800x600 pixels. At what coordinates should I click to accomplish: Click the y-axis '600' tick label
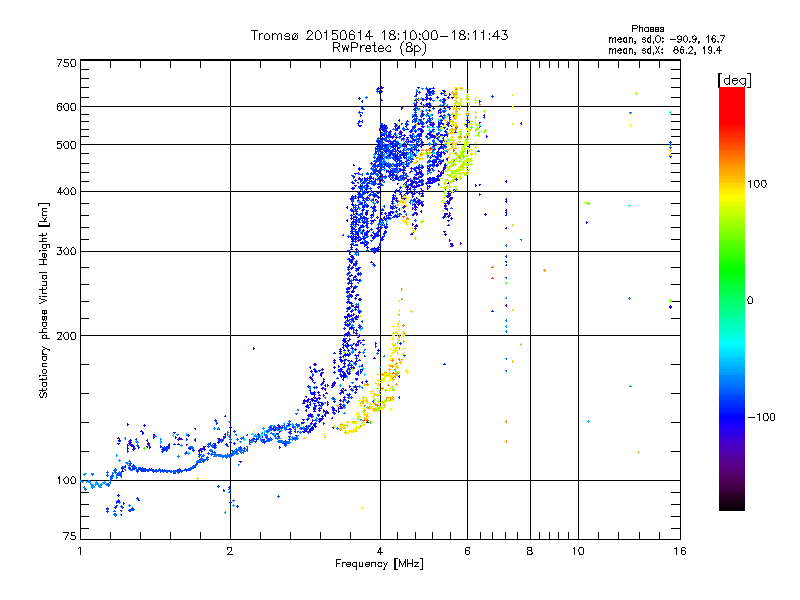click(x=67, y=107)
